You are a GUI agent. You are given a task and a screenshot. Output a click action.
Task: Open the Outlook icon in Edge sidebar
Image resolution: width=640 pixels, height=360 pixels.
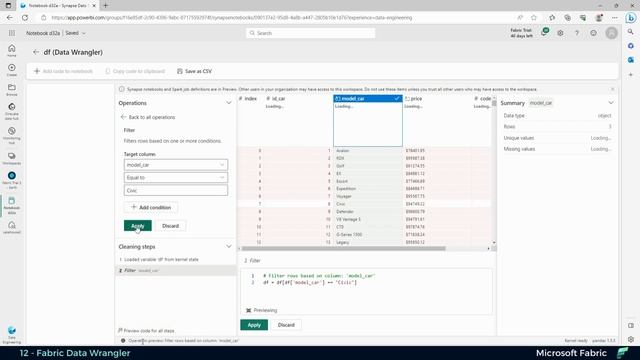(631, 60)
